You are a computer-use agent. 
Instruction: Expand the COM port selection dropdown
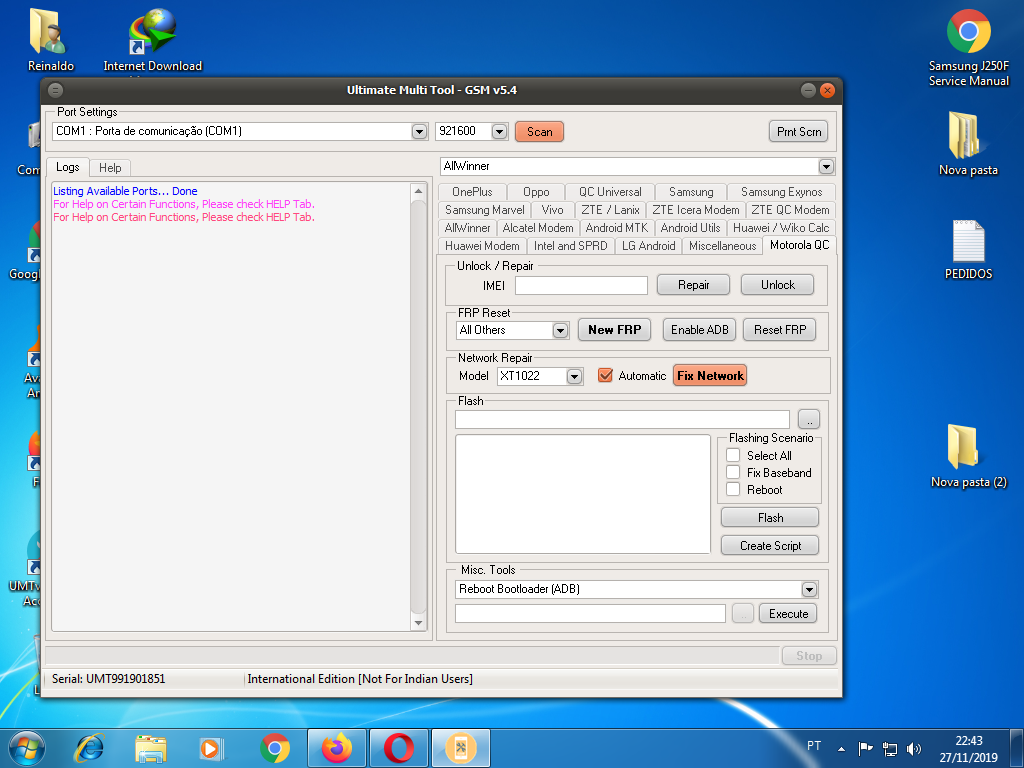point(419,132)
